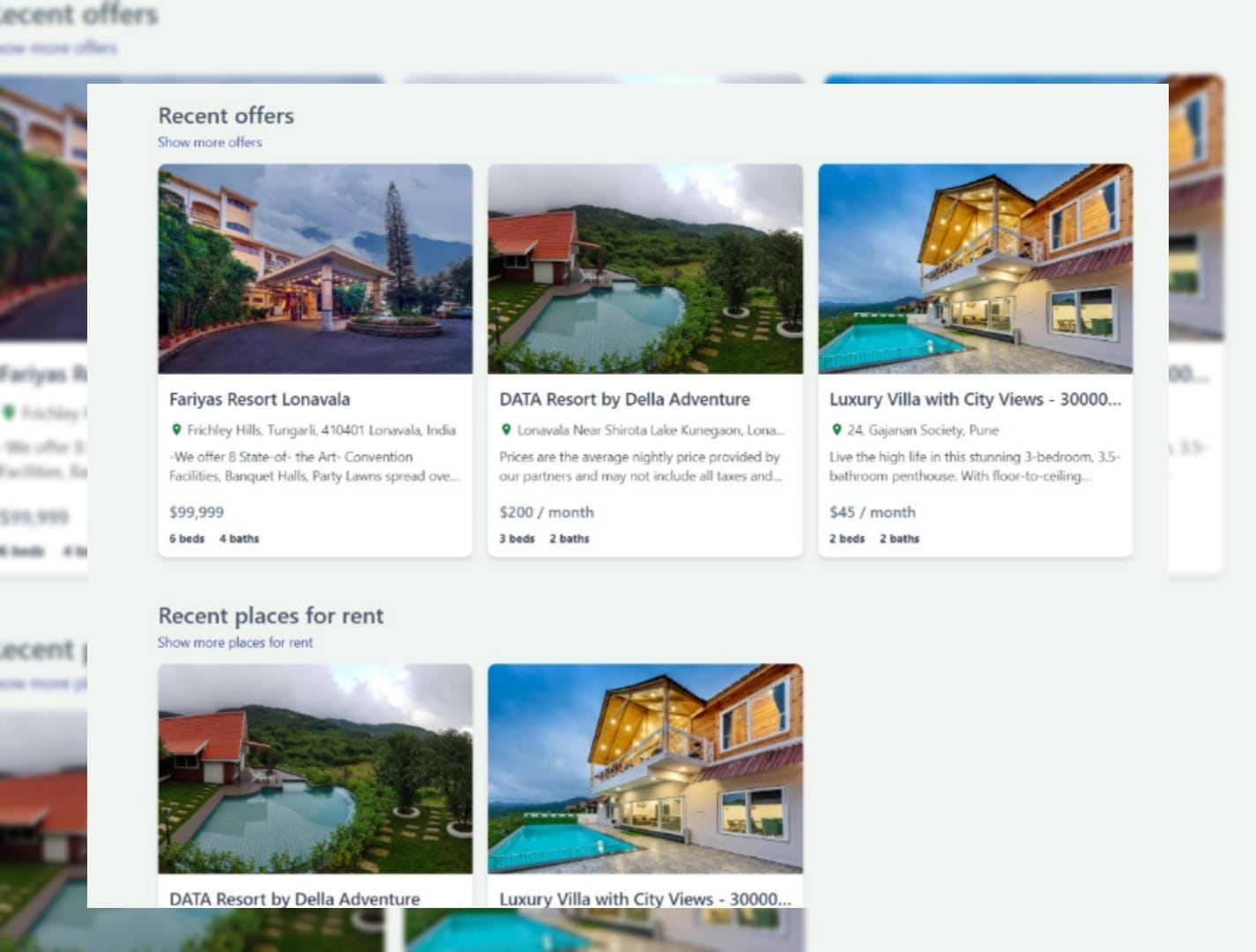The width and height of the screenshot is (1256, 952).
Task: Click '4 baths' on Fariyas Resort card
Action: pos(240,539)
